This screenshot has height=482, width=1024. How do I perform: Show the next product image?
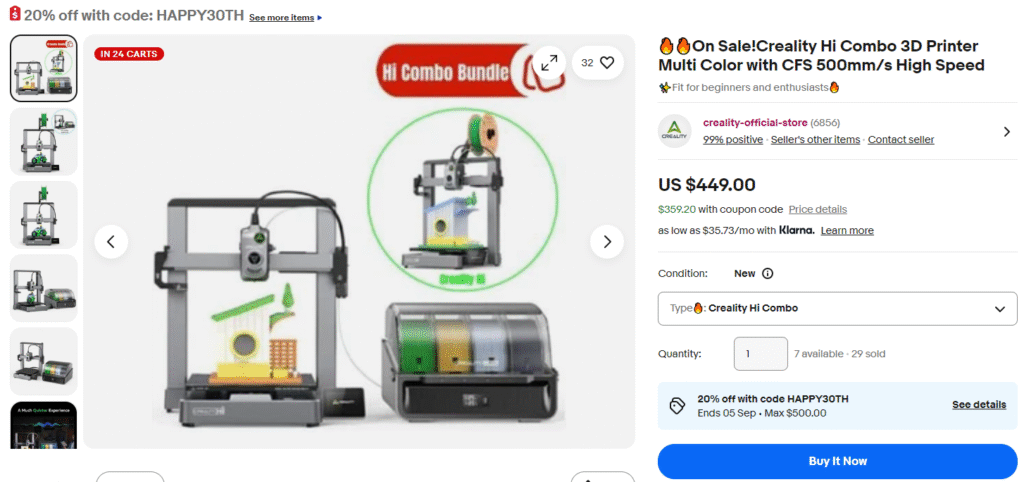click(607, 242)
